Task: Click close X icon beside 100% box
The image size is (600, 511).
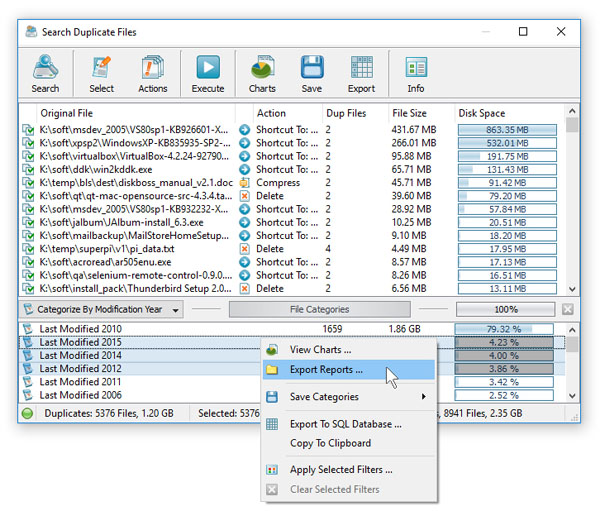Action: coord(568,309)
